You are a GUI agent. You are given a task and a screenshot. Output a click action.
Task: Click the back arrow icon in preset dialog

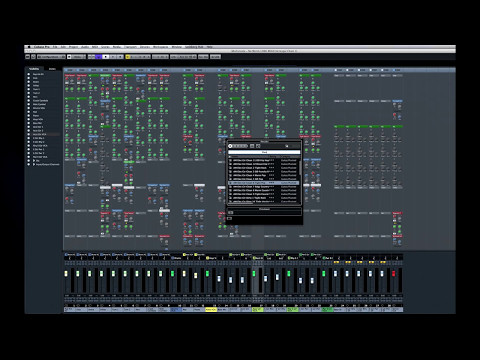point(230,146)
